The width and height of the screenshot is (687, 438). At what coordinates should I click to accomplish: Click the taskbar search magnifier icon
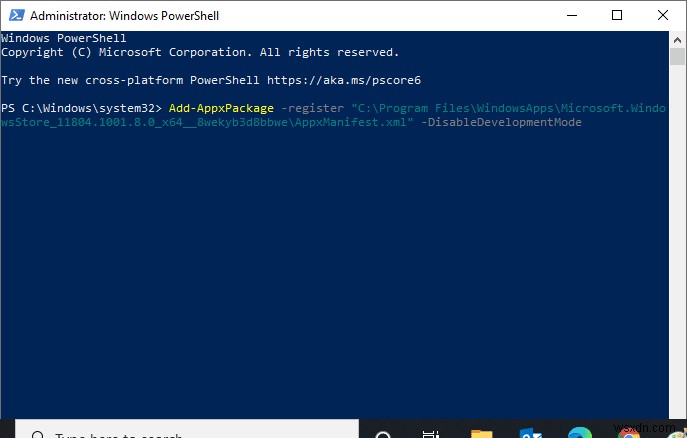point(39,434)
